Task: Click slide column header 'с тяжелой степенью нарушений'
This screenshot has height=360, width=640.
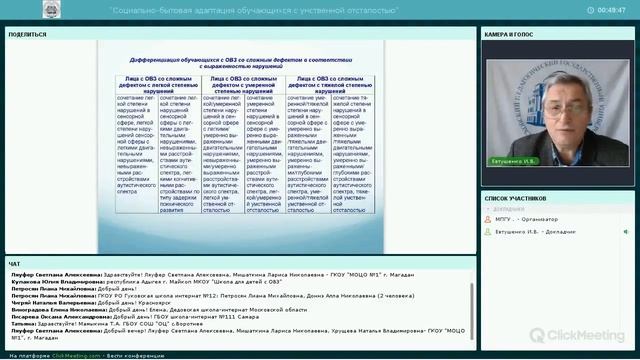Action: 330,85
